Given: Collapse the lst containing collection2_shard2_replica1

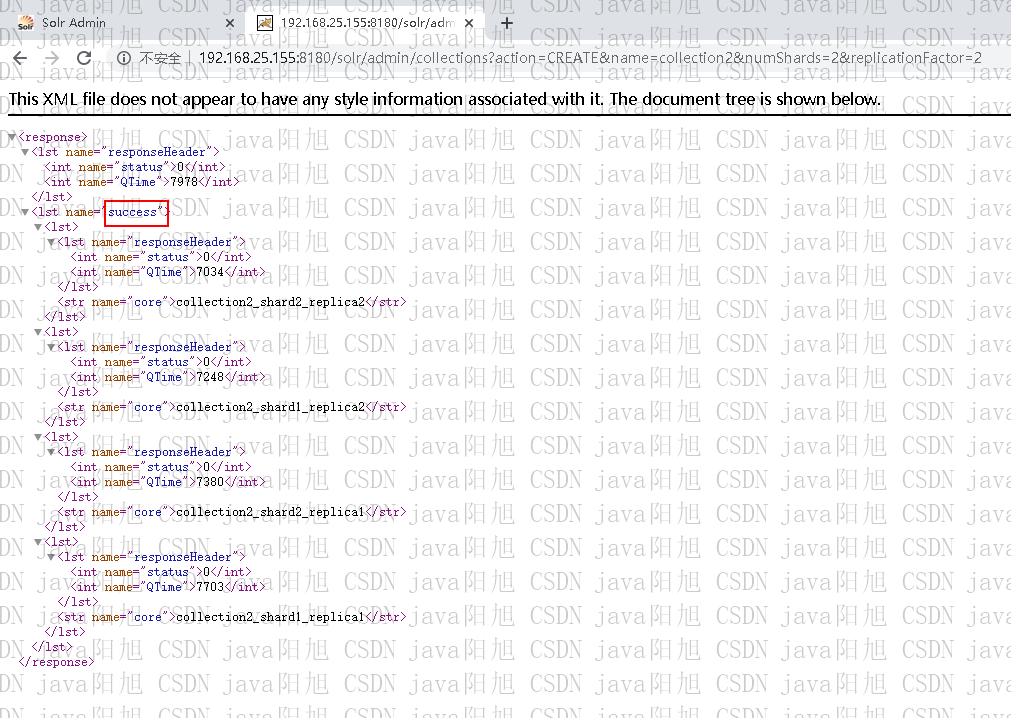Looking at the screenshot, I should 38,437.
